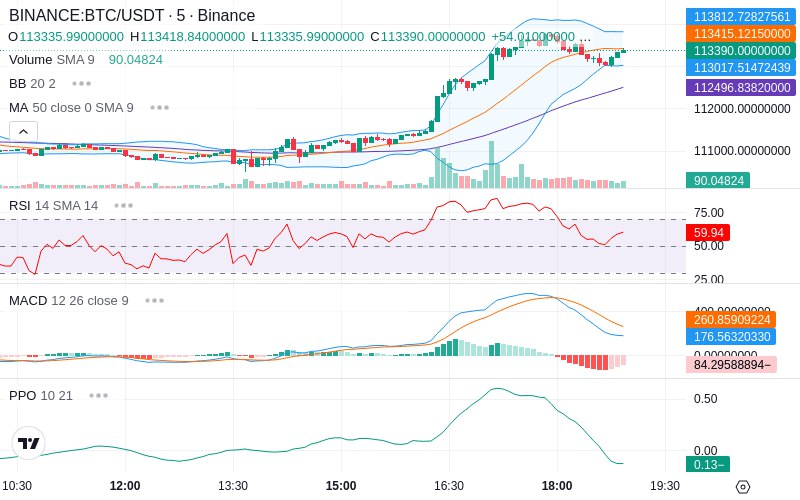Click the green 113390.00000000 current price label
This screenshot has width=800, height=500.
pyautogui.click(x=741, y=51)
